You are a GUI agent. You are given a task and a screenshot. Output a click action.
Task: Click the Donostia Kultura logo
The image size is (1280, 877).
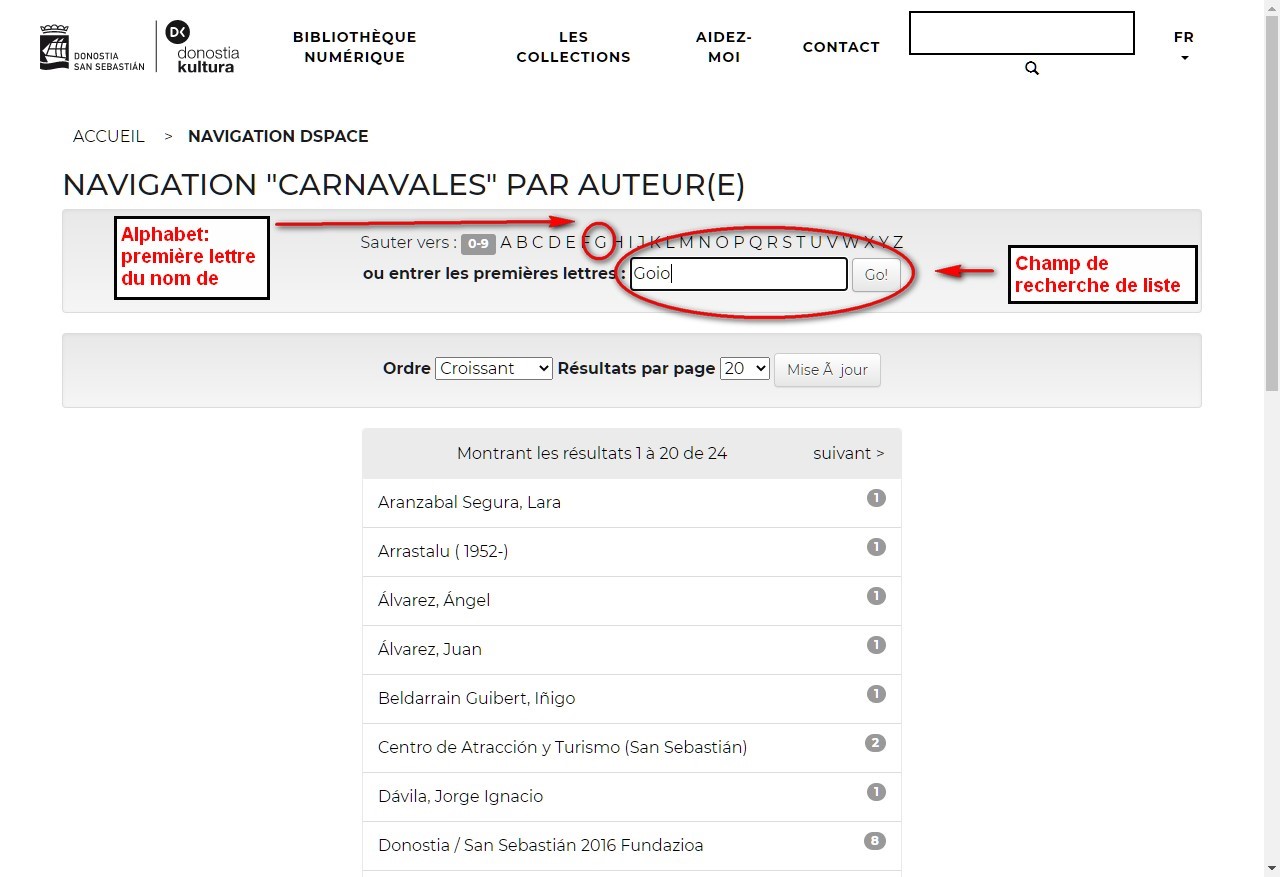pos(203,47)
